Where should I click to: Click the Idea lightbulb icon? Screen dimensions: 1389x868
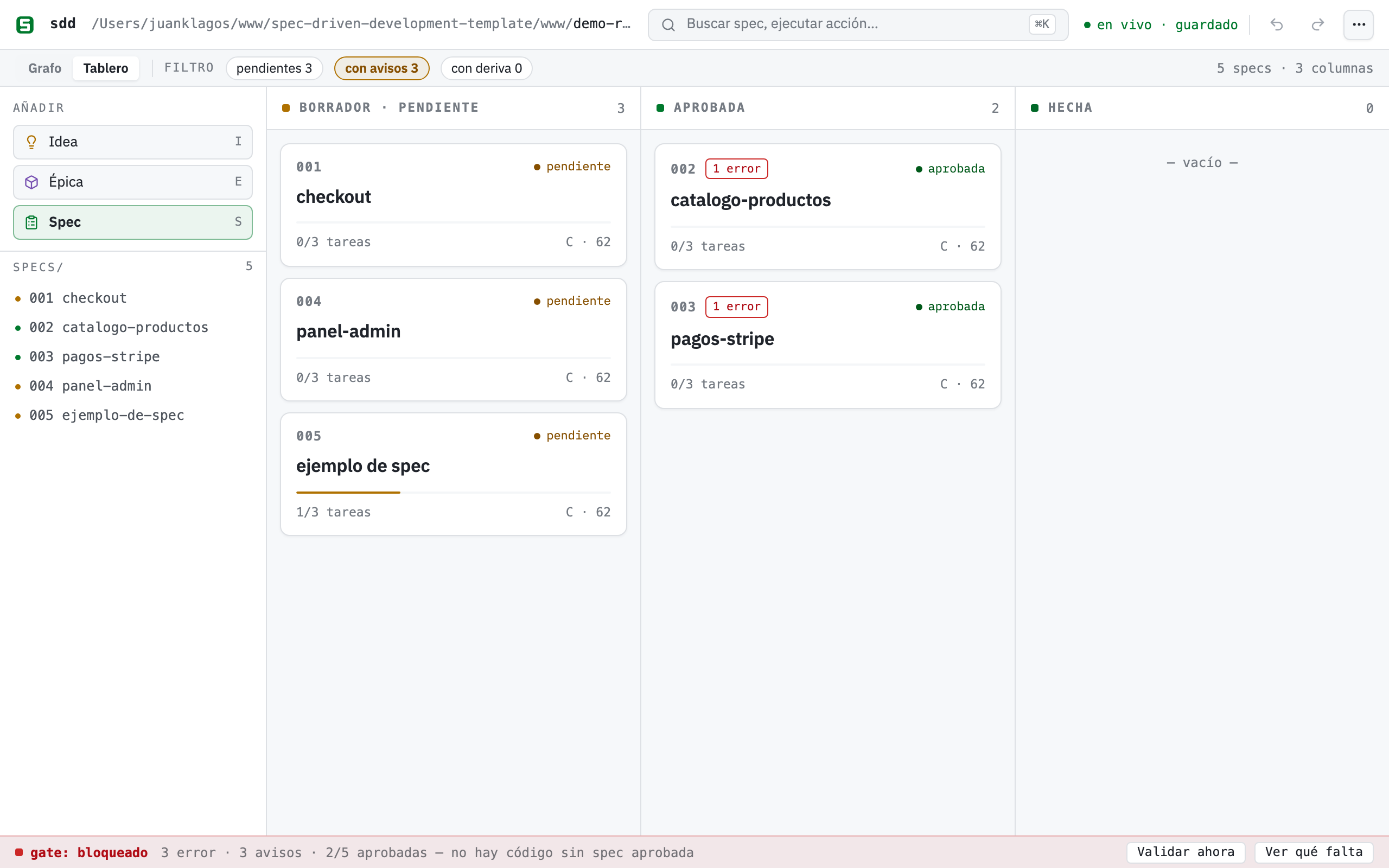coord(31,142)
